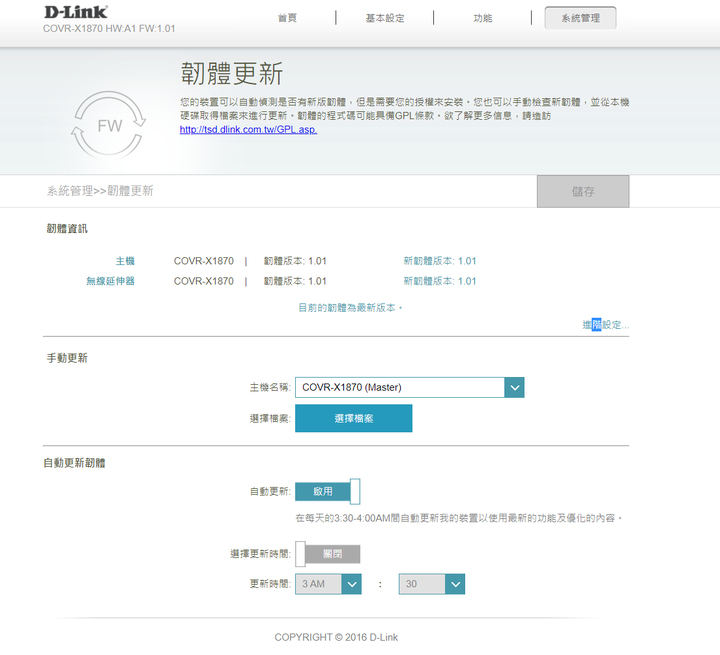Click 韌體版本: 1.01 in the 無線延伸器 row
The width and height of the screenshot is (720, 655).
295,281
